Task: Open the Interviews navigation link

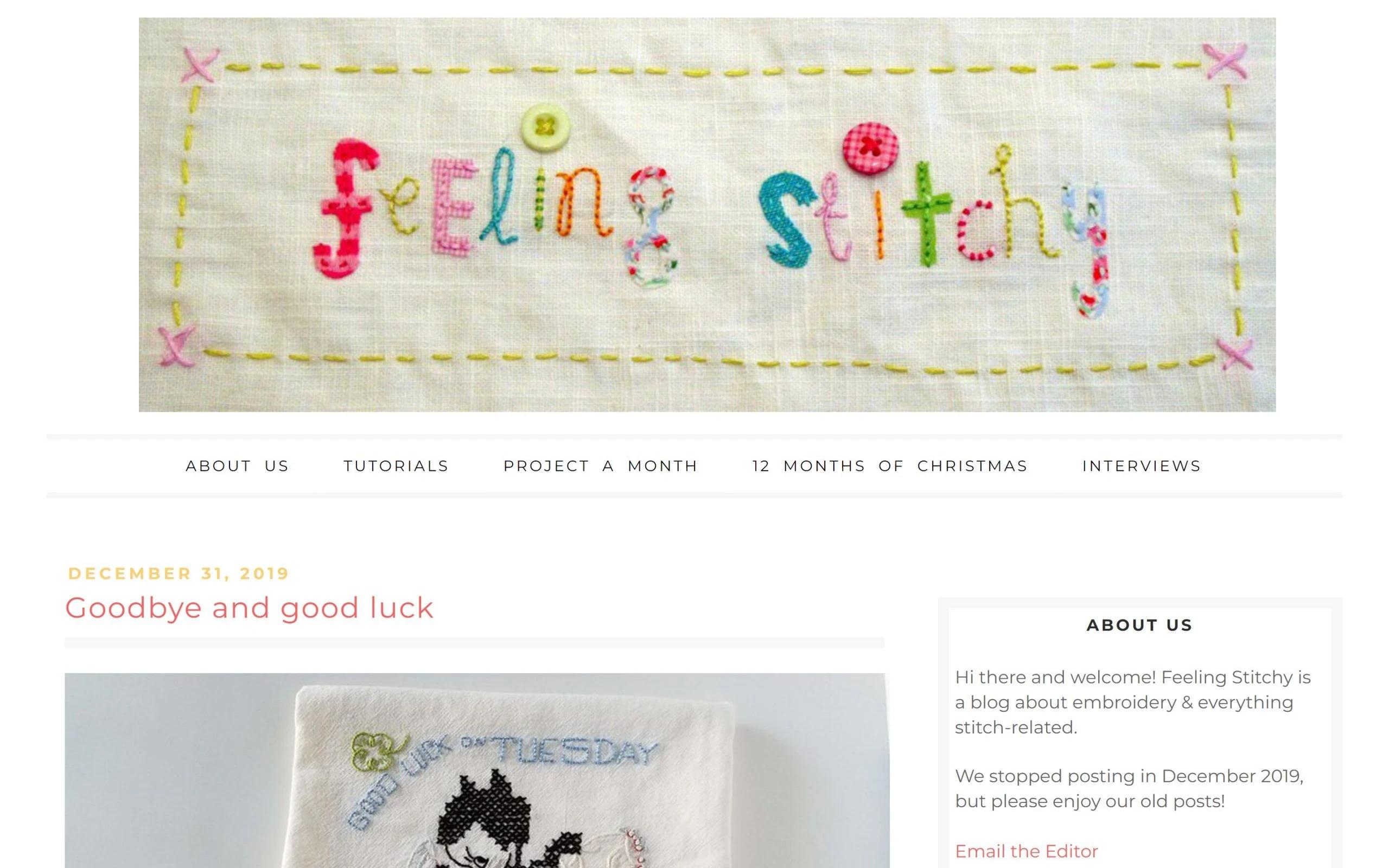Action: point(1142,466)
